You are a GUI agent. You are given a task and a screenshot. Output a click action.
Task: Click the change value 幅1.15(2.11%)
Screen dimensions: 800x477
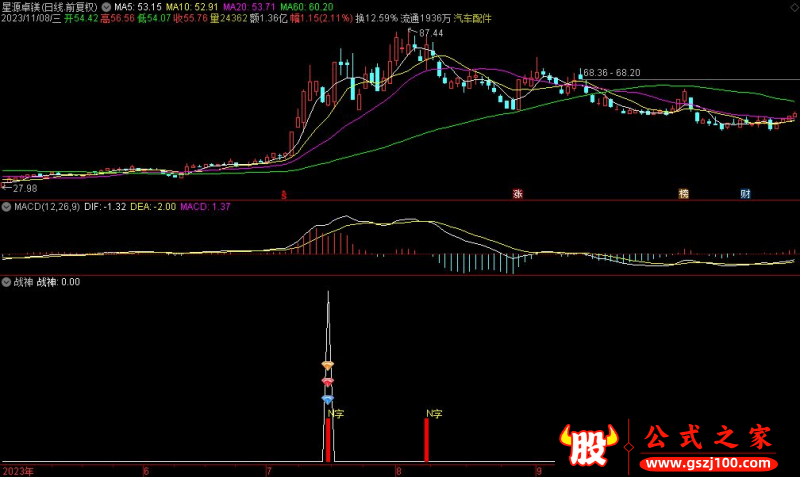(321, 18)
